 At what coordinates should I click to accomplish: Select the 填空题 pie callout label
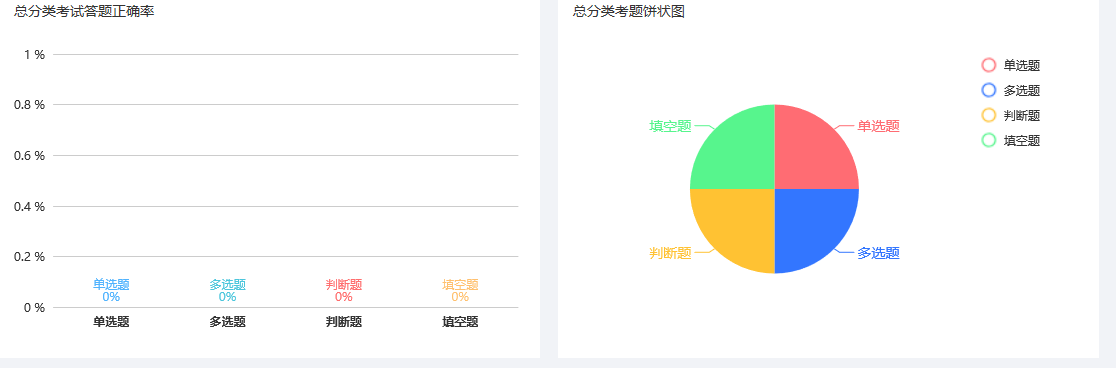click(670, 126)
